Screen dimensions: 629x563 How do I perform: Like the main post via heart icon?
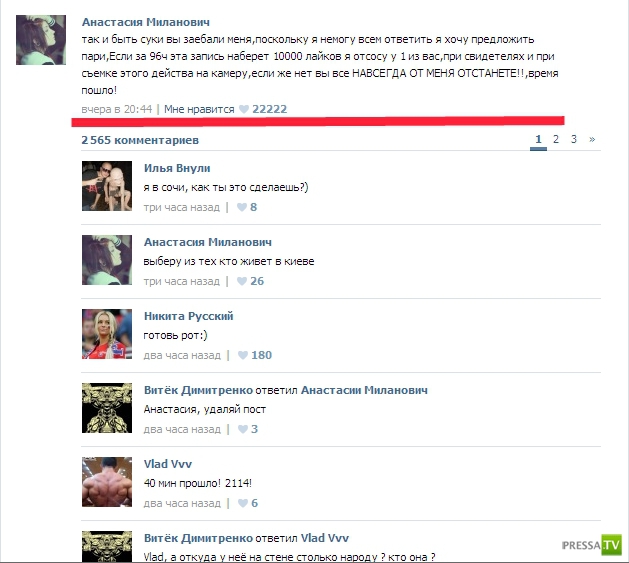(x=243, y=109)
